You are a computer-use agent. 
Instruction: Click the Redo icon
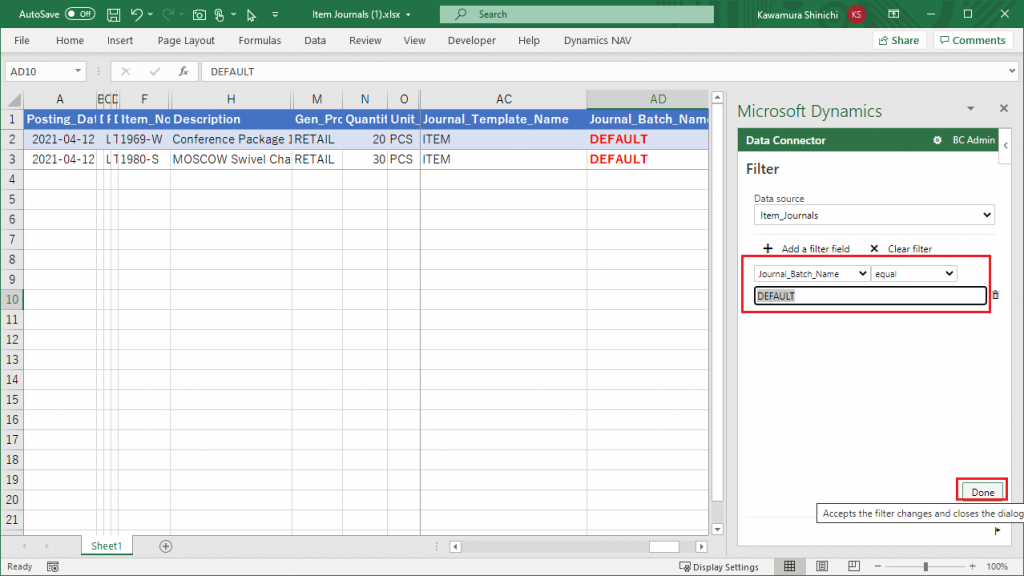point(168,14)
